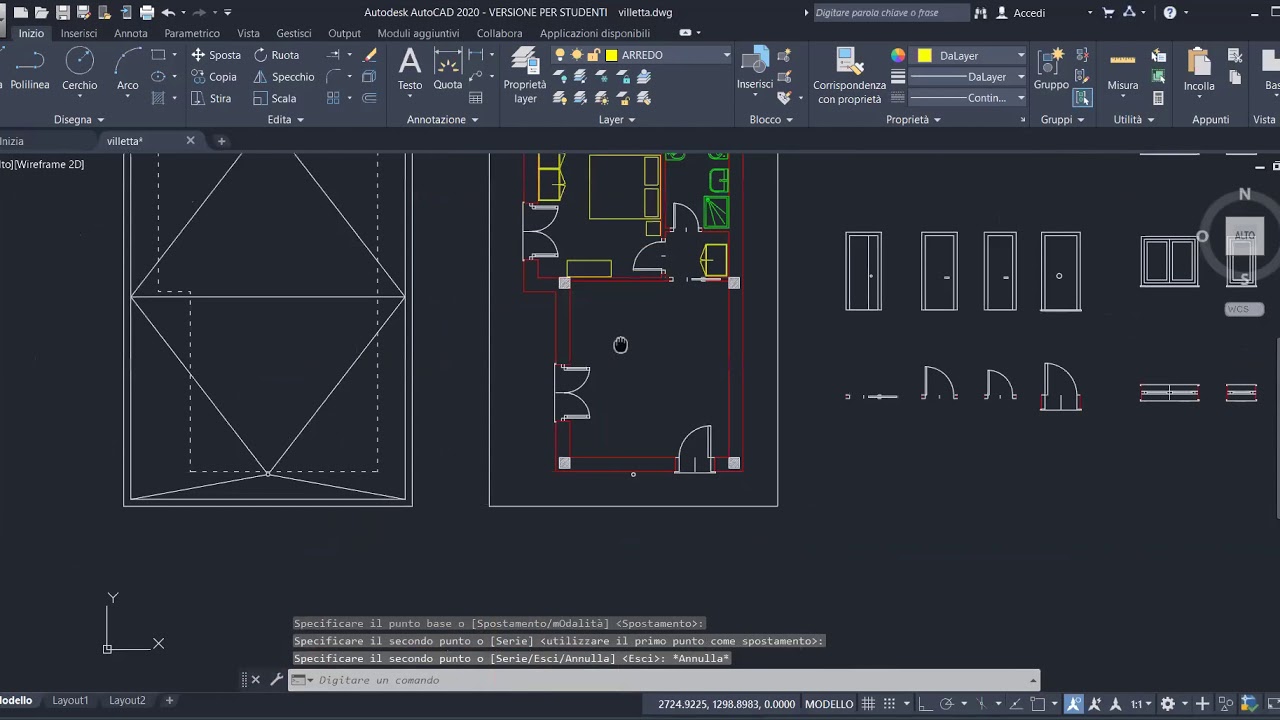Select the Quota dimension tool
1280x720 pixels.
coord(448,70)
